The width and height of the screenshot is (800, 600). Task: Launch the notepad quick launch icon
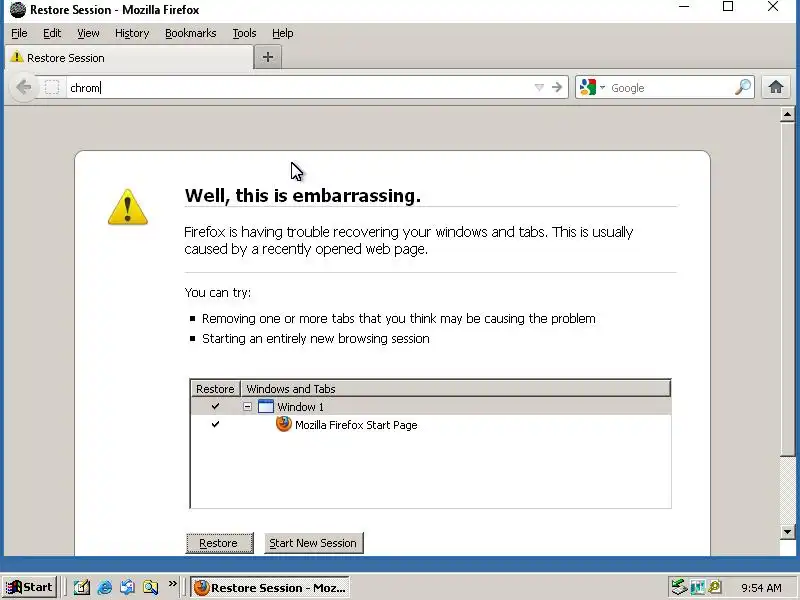point(81,587)
